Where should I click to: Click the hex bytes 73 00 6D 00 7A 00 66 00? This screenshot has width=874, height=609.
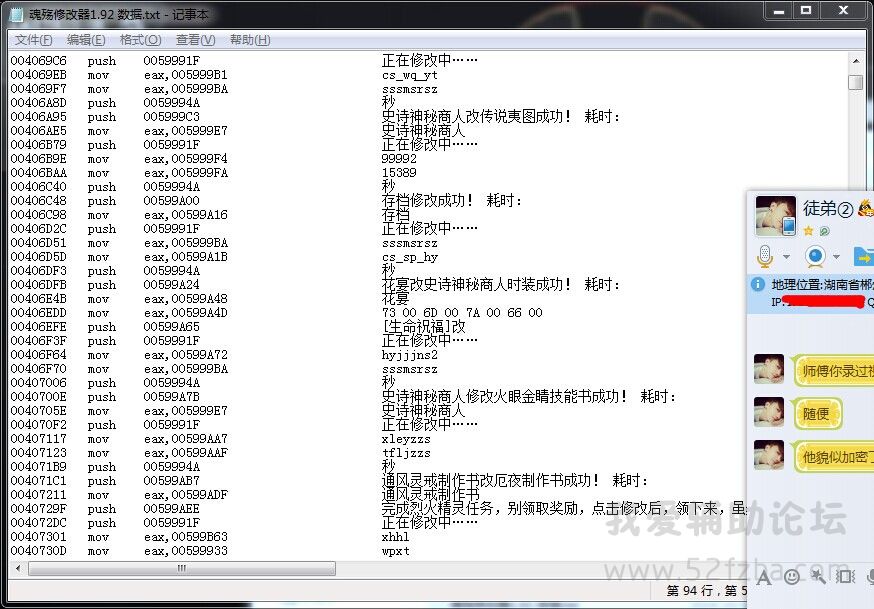(x=462, y=313)
